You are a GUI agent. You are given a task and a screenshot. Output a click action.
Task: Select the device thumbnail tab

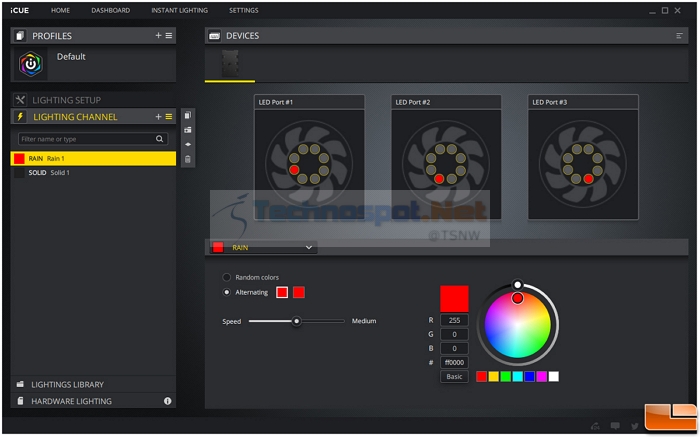[x=230, y=63]
